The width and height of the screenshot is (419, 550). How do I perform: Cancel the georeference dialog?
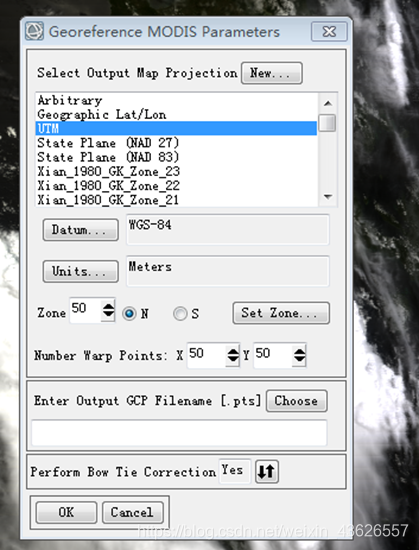pyautogui.click(x=133, y=512)
